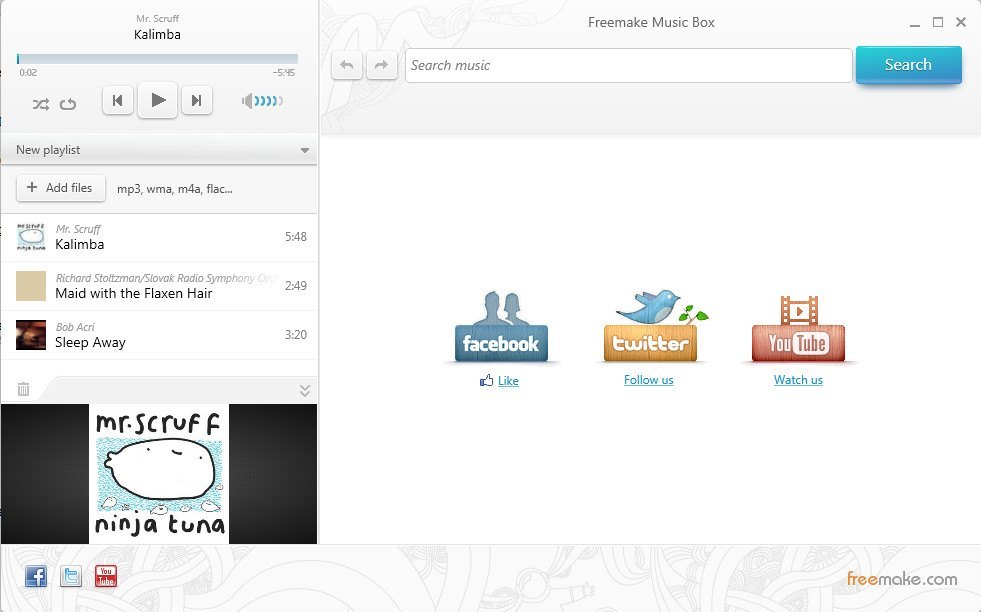
Task: Toggle repeat playback mode
Action: coord(68,104)
